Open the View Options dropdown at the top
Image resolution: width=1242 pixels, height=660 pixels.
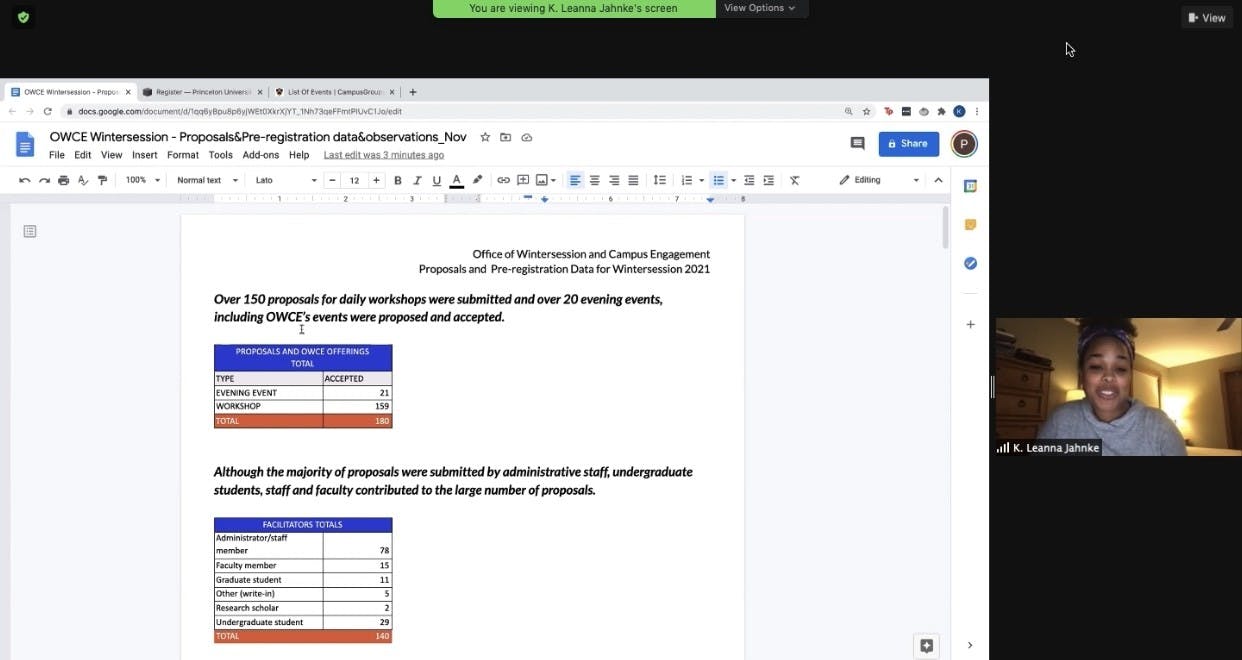(x=761, y=8)
